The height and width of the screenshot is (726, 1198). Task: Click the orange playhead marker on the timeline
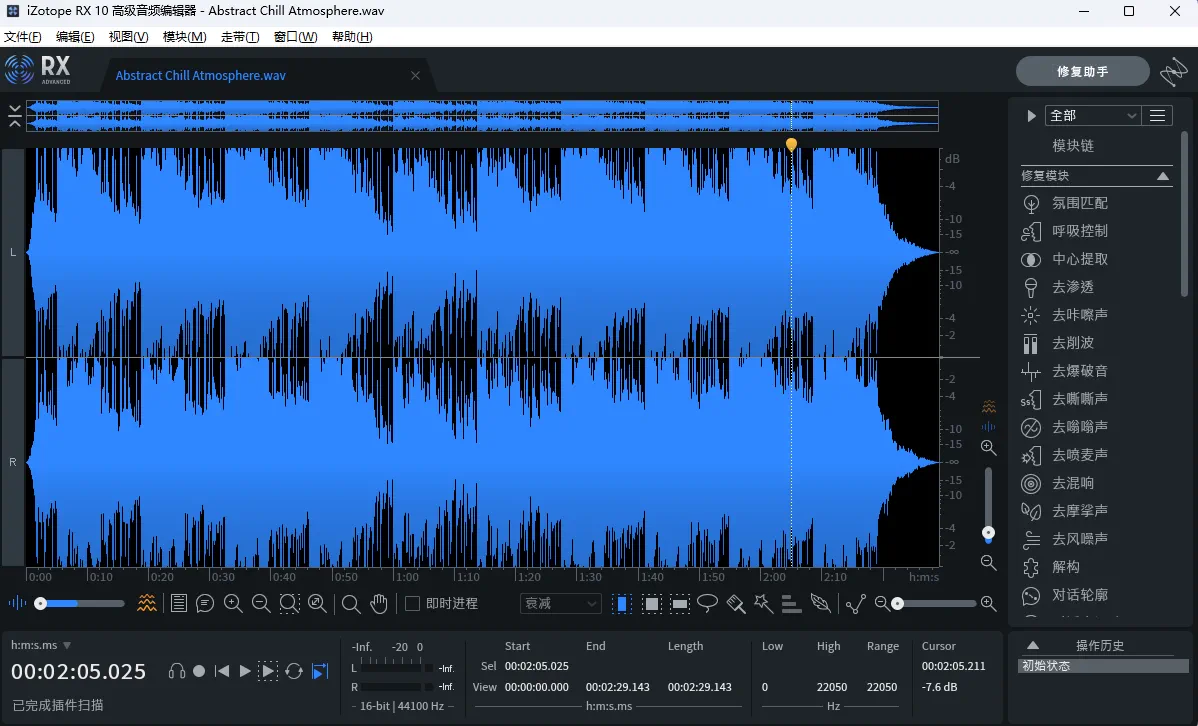(791, 145)
